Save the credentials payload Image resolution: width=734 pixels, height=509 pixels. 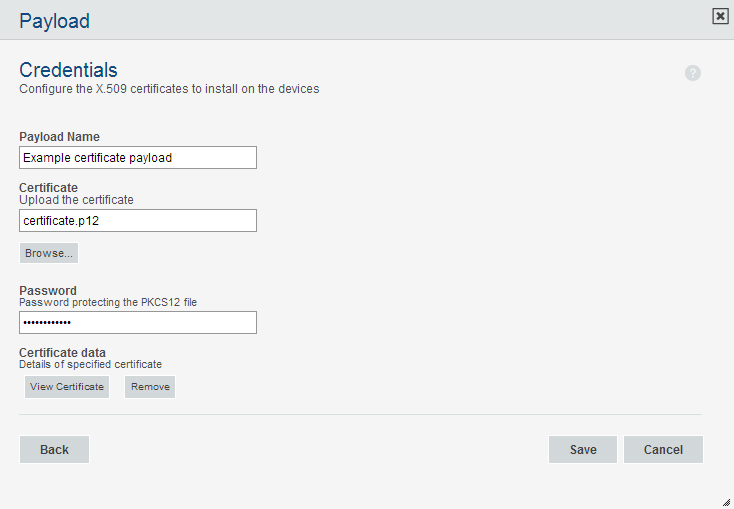coord(583,450)
